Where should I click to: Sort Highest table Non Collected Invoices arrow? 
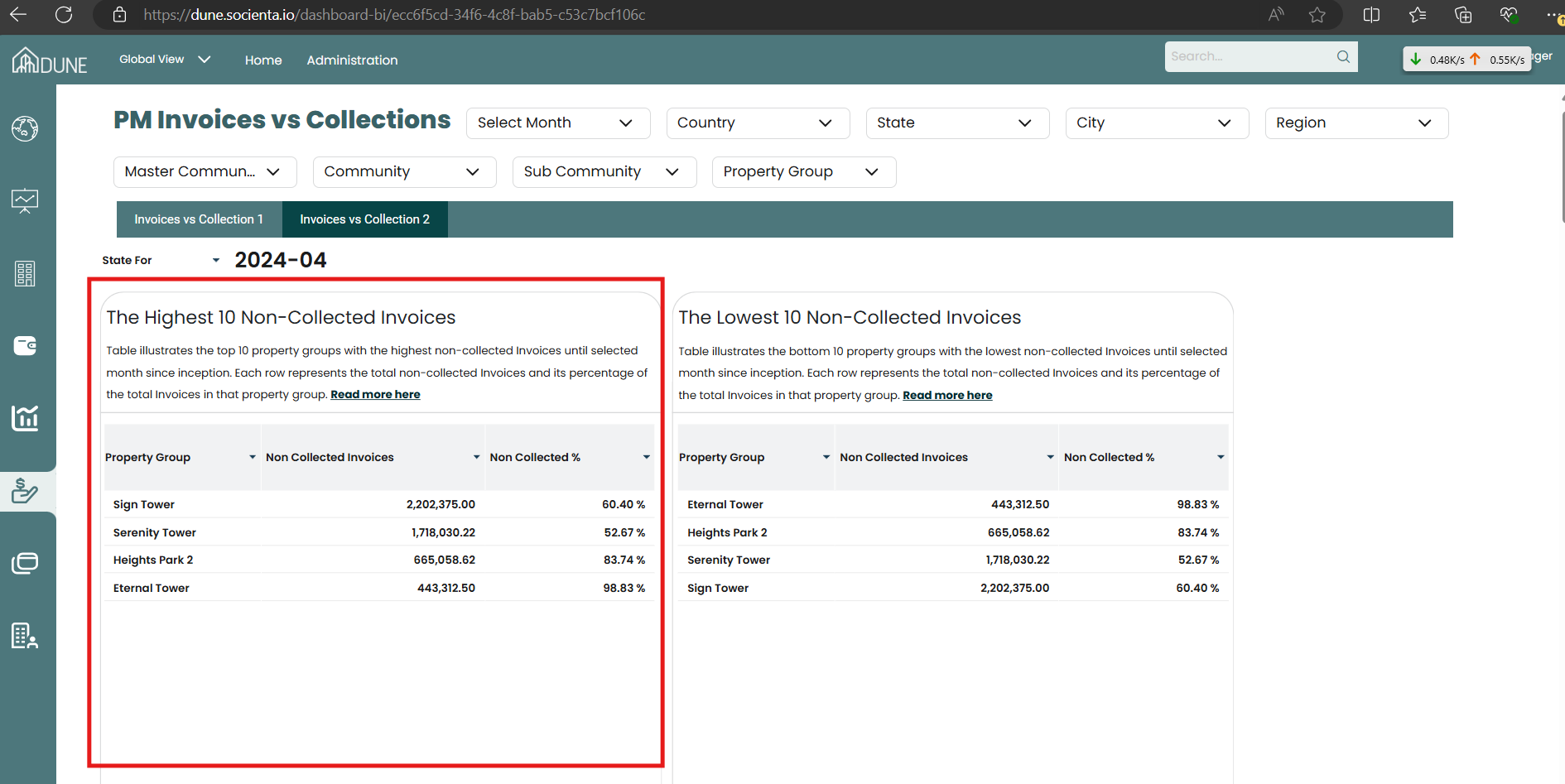click(x=476, y=457)
